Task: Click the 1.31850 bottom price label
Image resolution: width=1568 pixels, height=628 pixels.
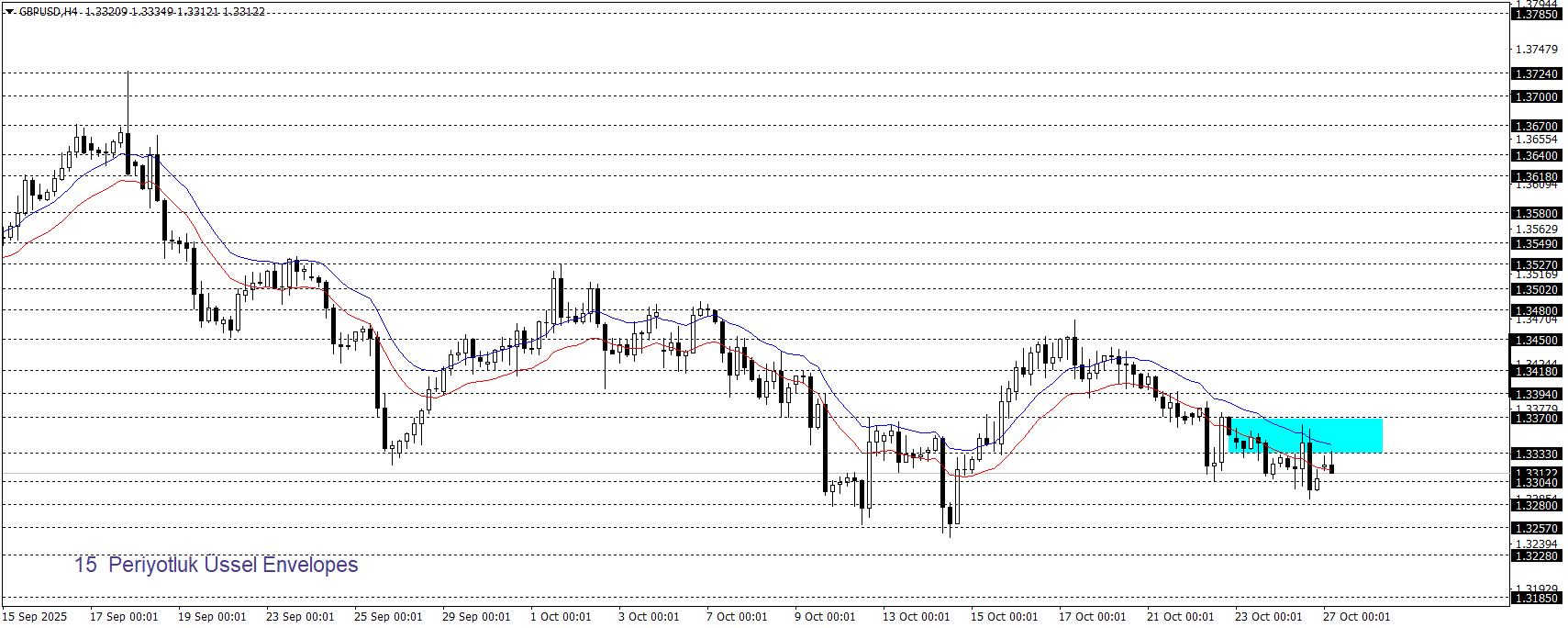Action: pyautogui.click(x=1535, y=598)
